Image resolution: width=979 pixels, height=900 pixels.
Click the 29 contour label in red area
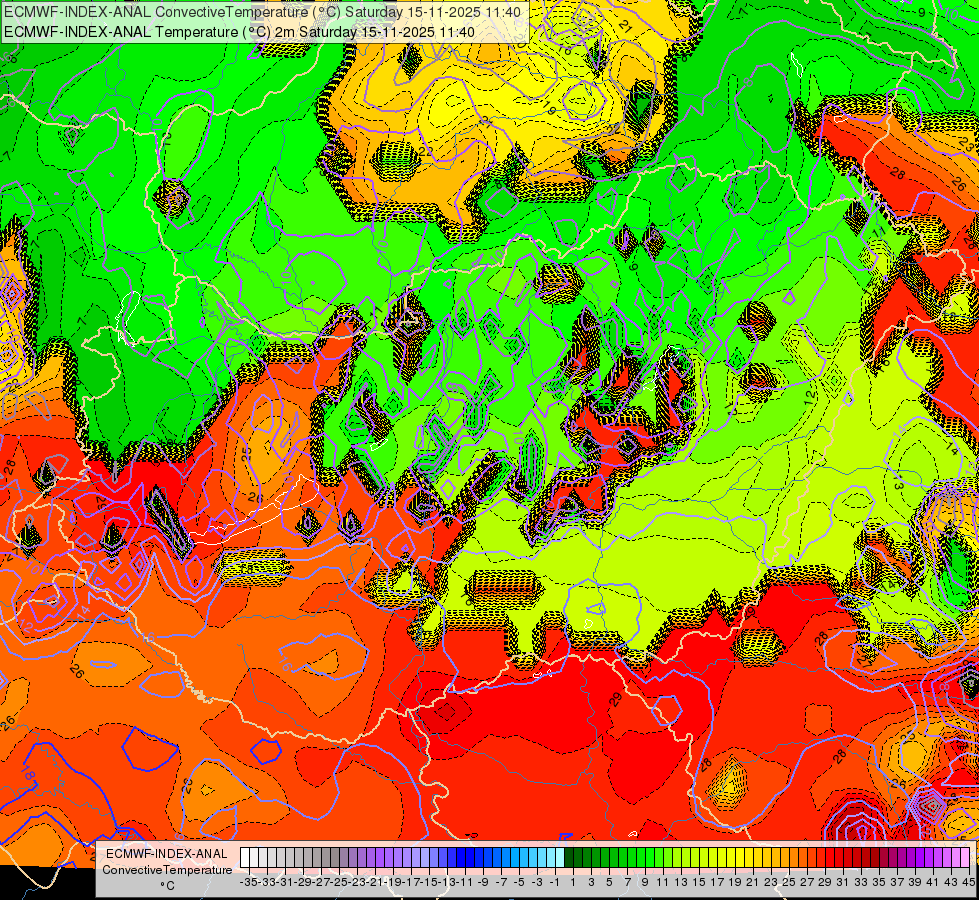tap(616, 699)
